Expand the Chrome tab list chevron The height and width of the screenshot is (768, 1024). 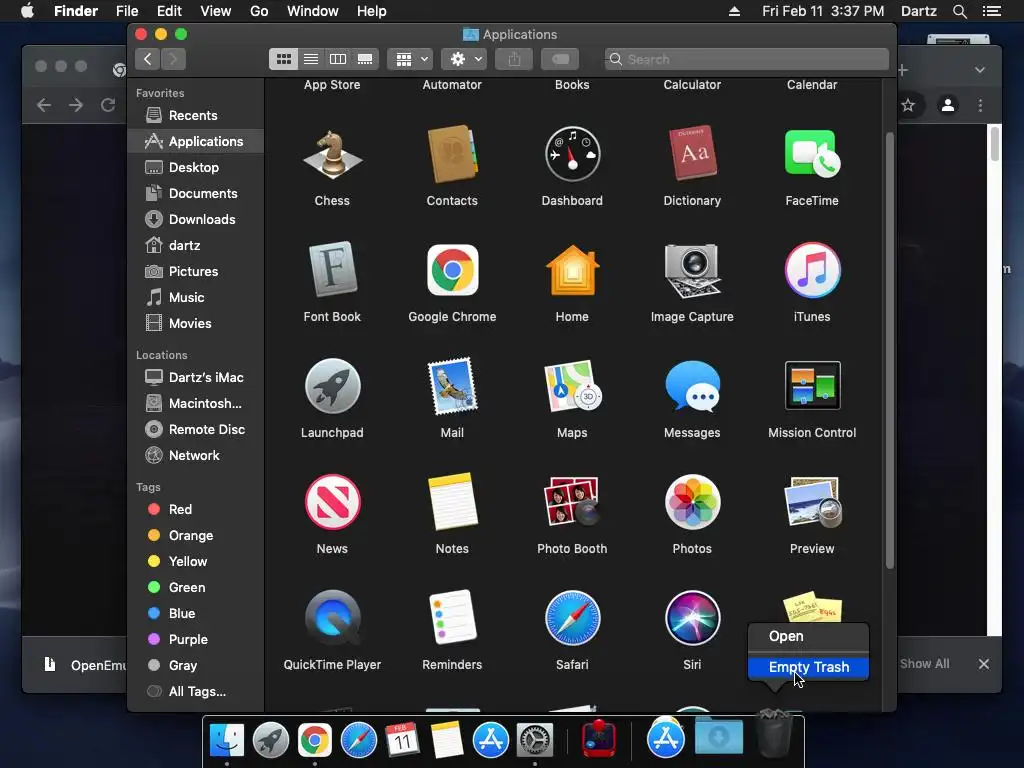point(980,70)
